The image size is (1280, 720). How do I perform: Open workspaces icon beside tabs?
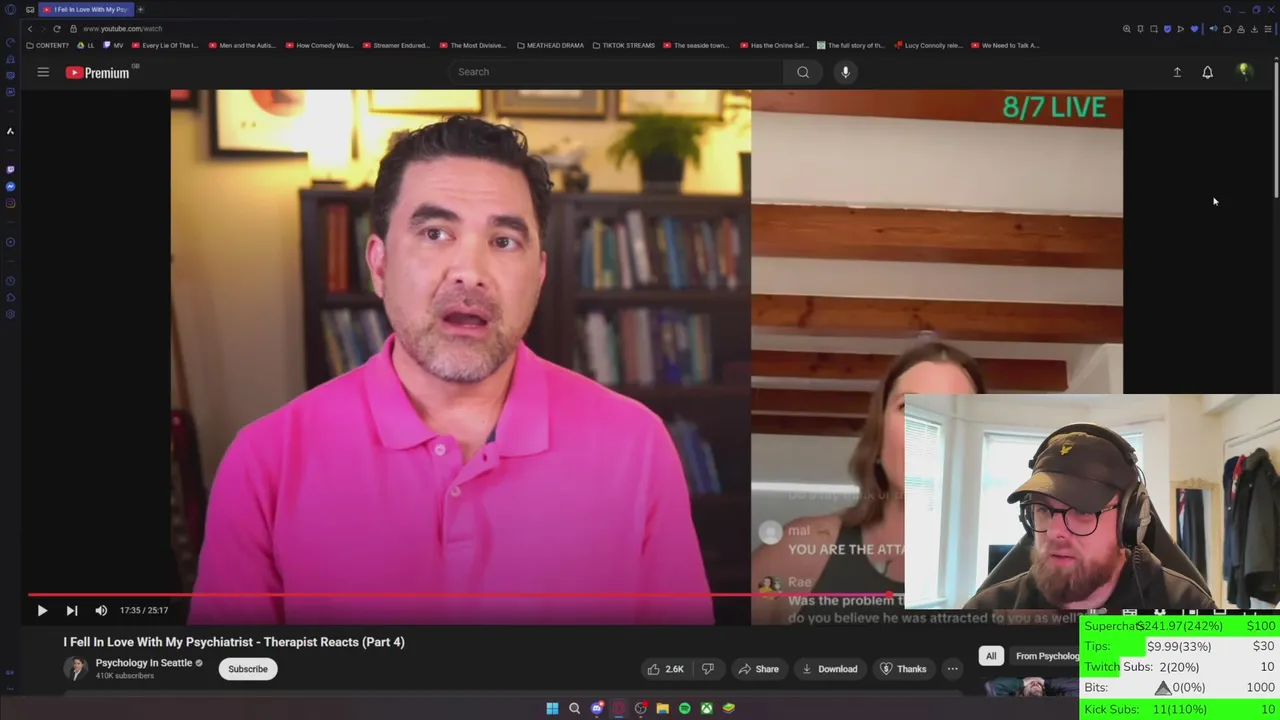(x=31, y=9)
